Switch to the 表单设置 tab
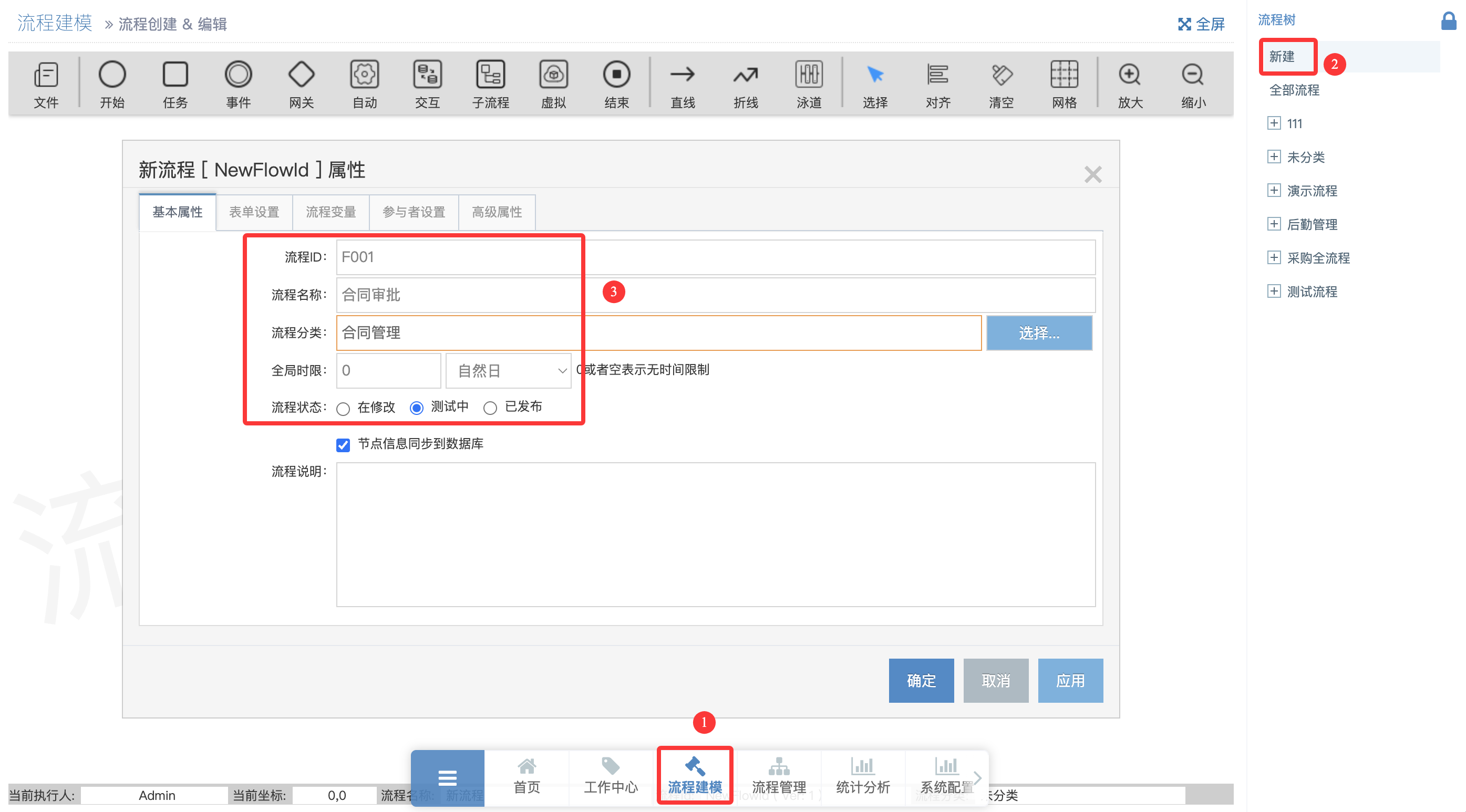The image size is (1466, 812). click(x=254, y=212)
